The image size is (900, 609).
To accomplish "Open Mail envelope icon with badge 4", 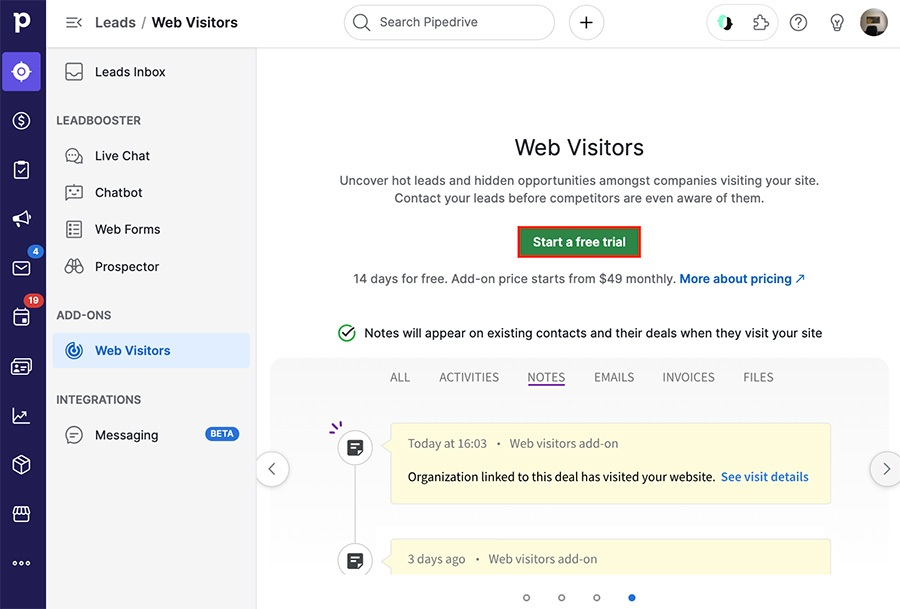I will point(22,268).
